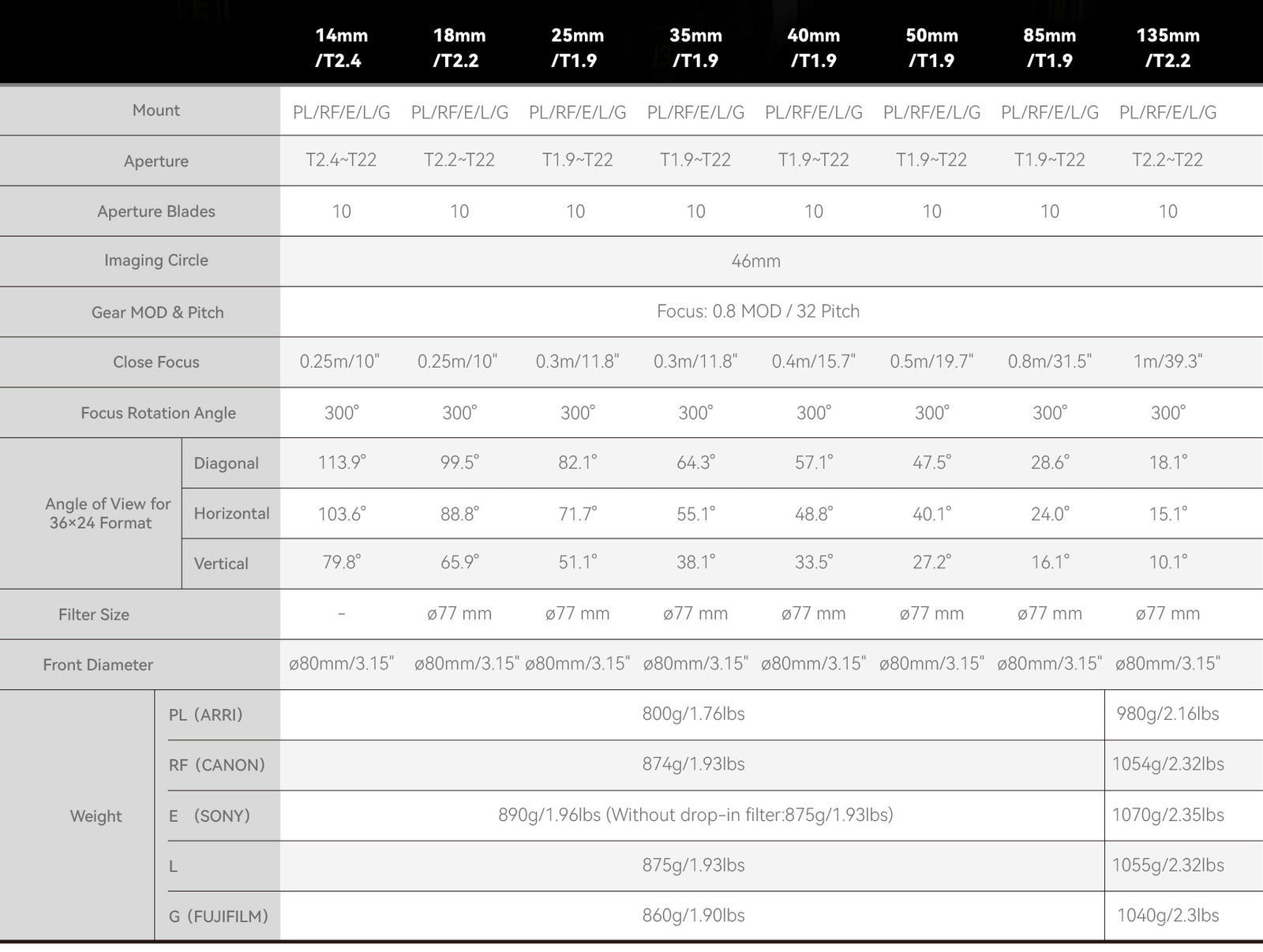Select the Aperture Blades row label

pos(156,212)
